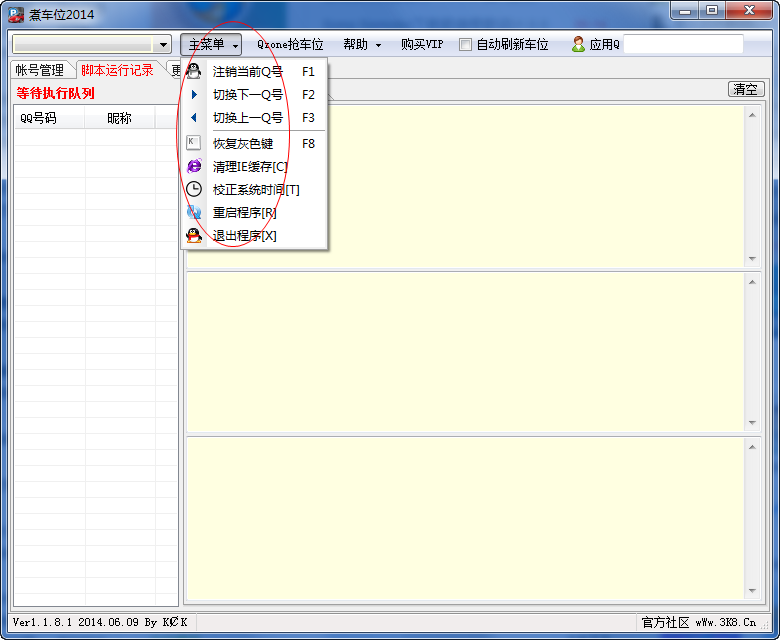Click top log pane scroll down arrow
Screen dimensions: 780x640
point(752,259)
